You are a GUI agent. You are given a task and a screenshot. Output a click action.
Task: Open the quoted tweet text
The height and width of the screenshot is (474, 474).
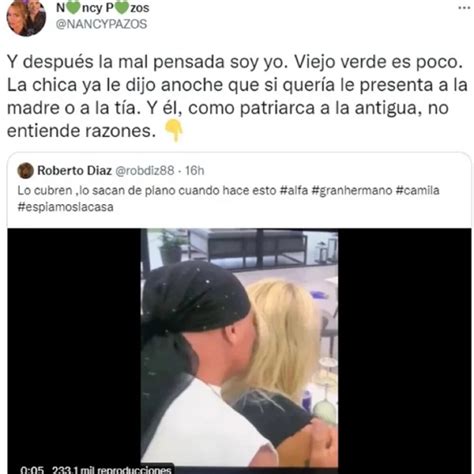pyautogui.click(x=228, y=199)
